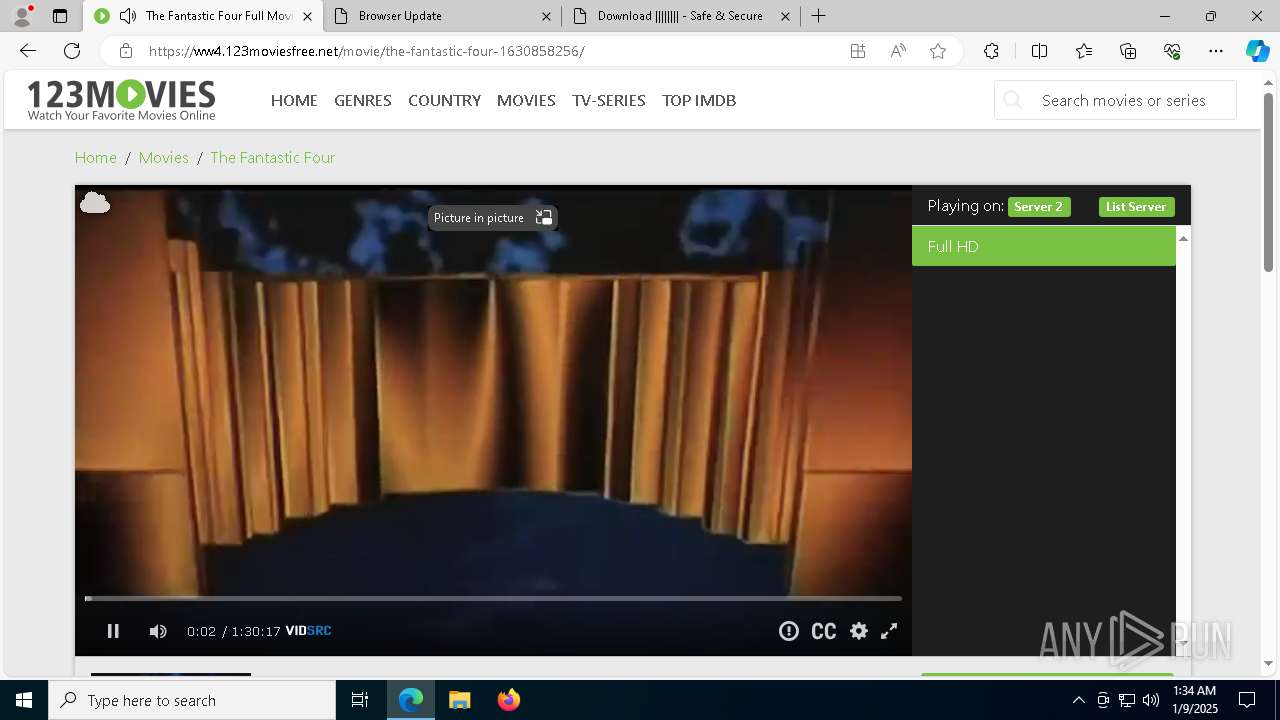
Task: Open taskbar clock showing 1:34 AM
Action: point(1195,700)
